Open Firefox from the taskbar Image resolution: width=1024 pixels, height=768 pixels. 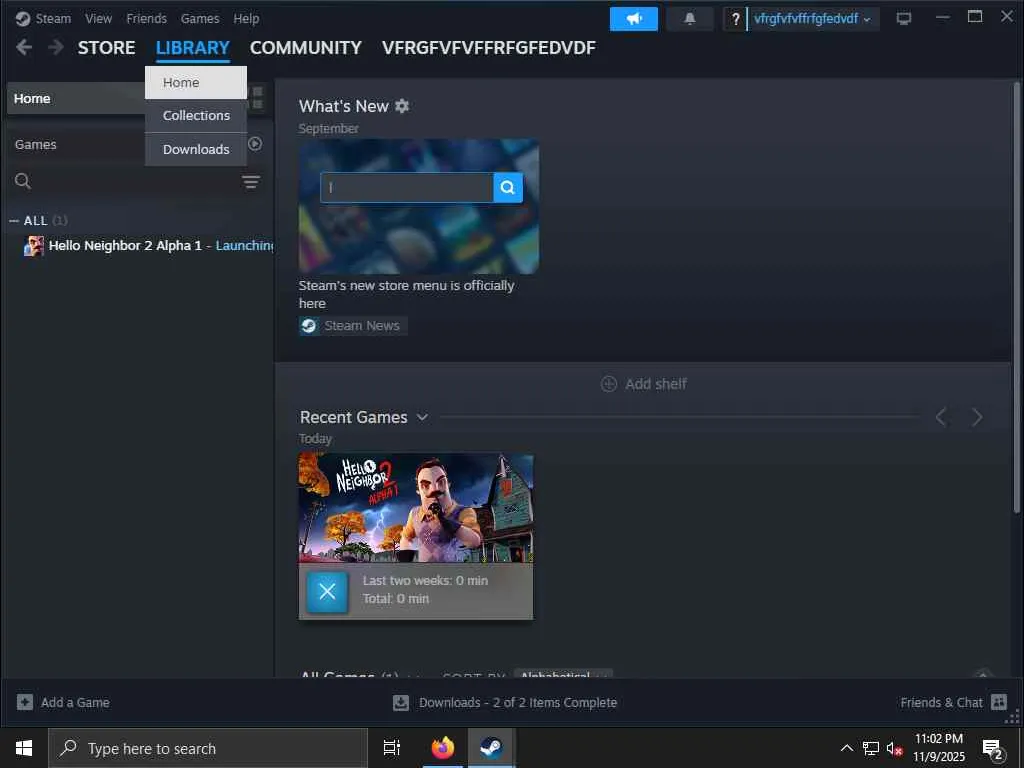tap(443, 748)
